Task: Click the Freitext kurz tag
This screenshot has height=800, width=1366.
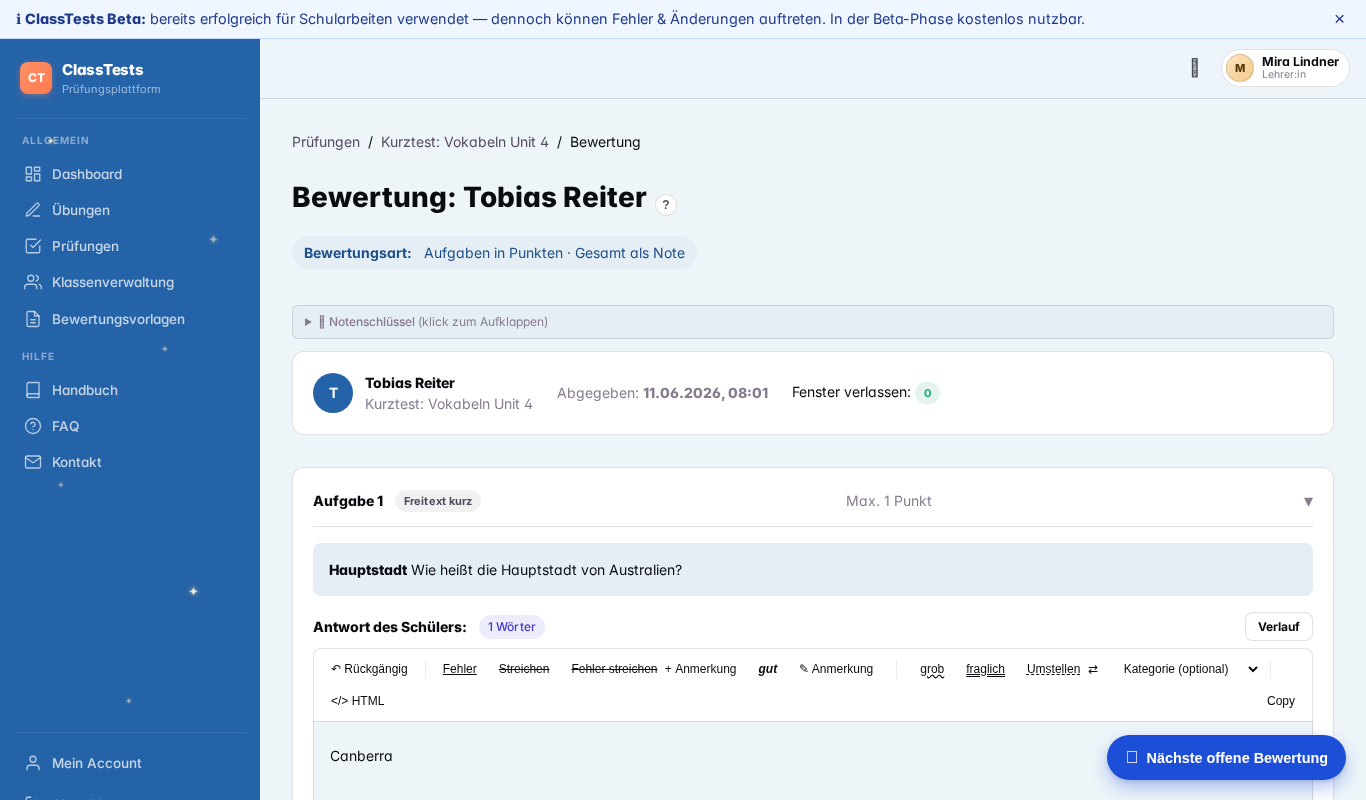Action: (438, 501)
